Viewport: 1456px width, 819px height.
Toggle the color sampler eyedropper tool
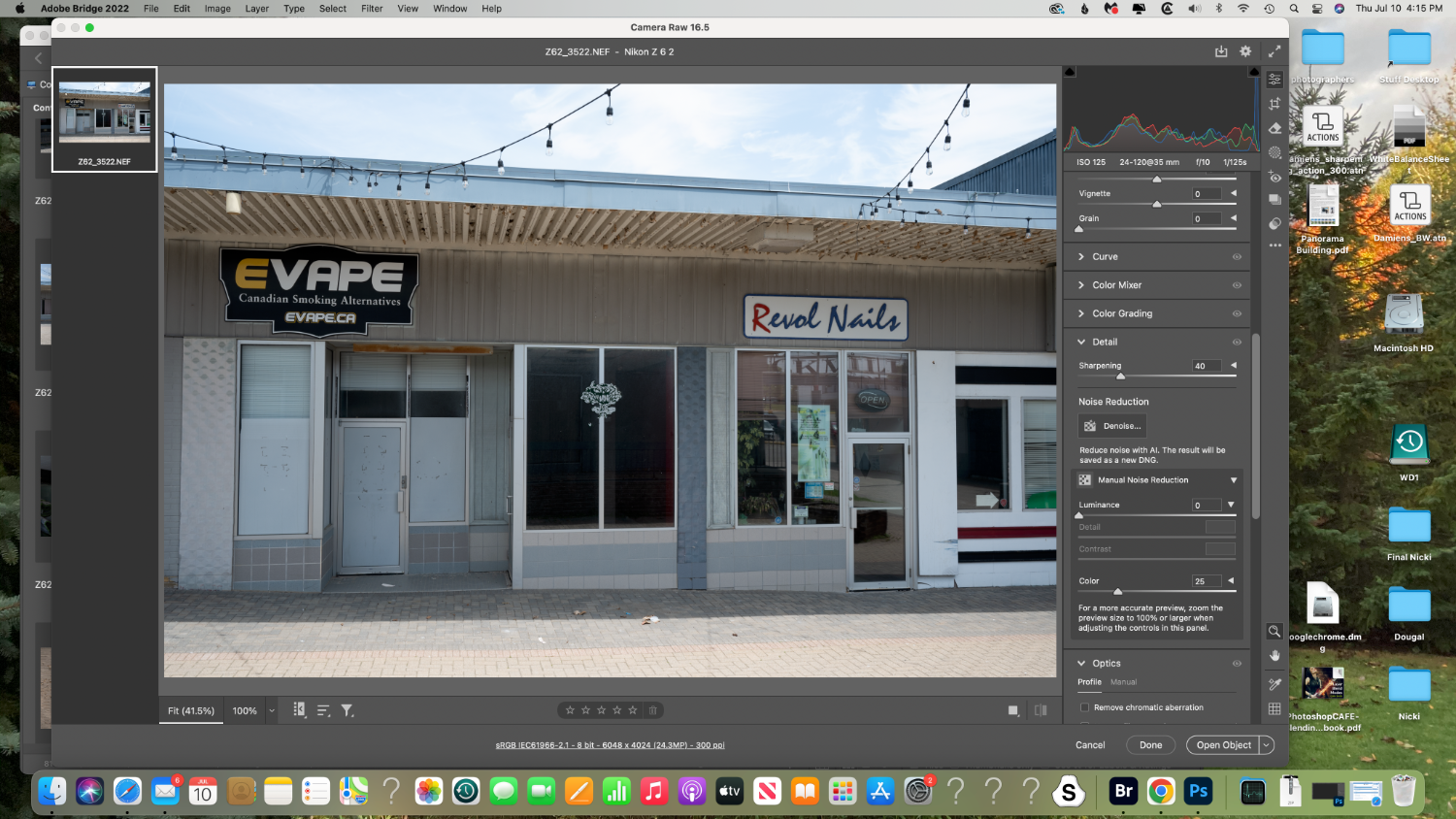(1274, 684)
